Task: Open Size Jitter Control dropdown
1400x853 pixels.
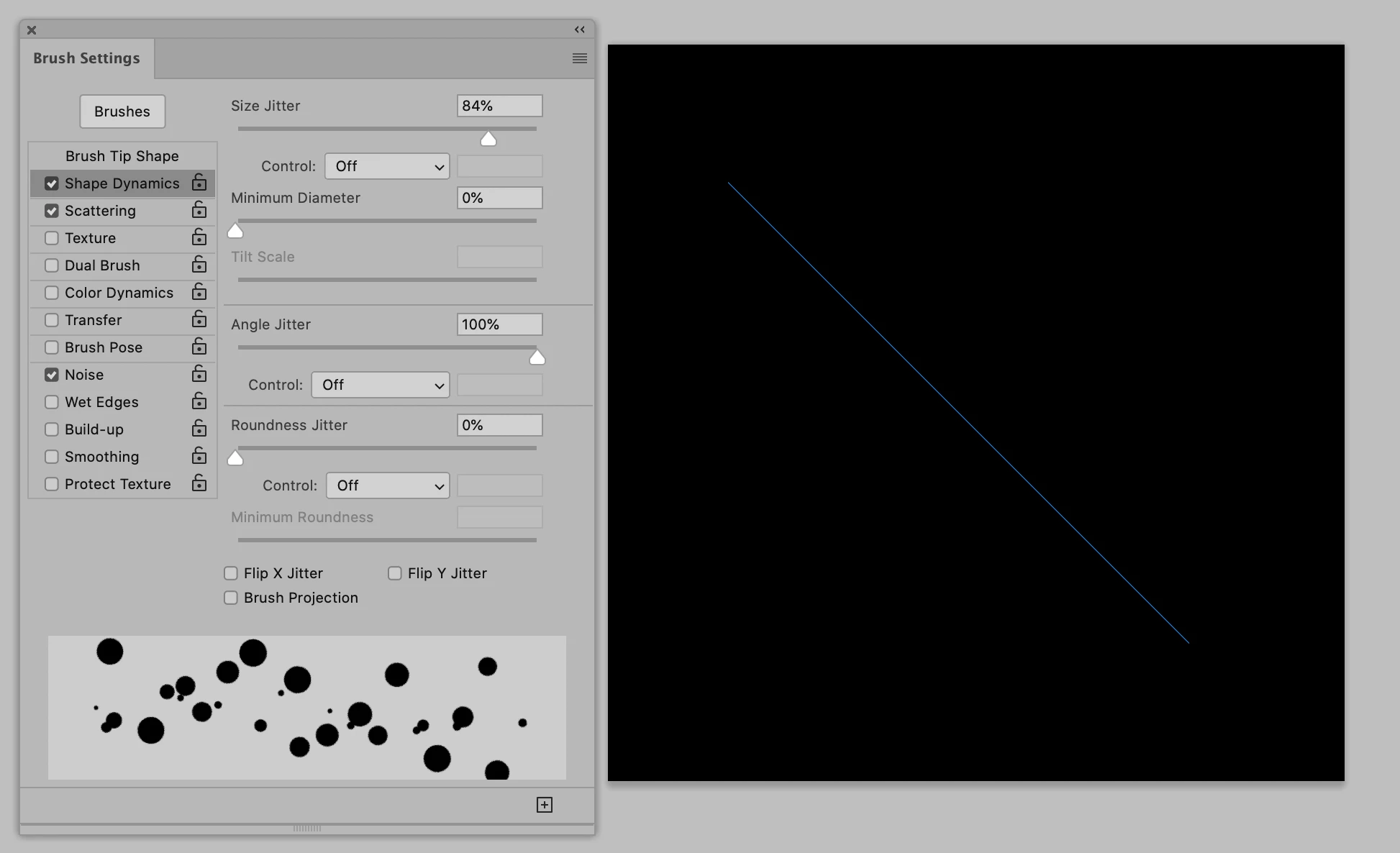Action: tap(387, 166)
